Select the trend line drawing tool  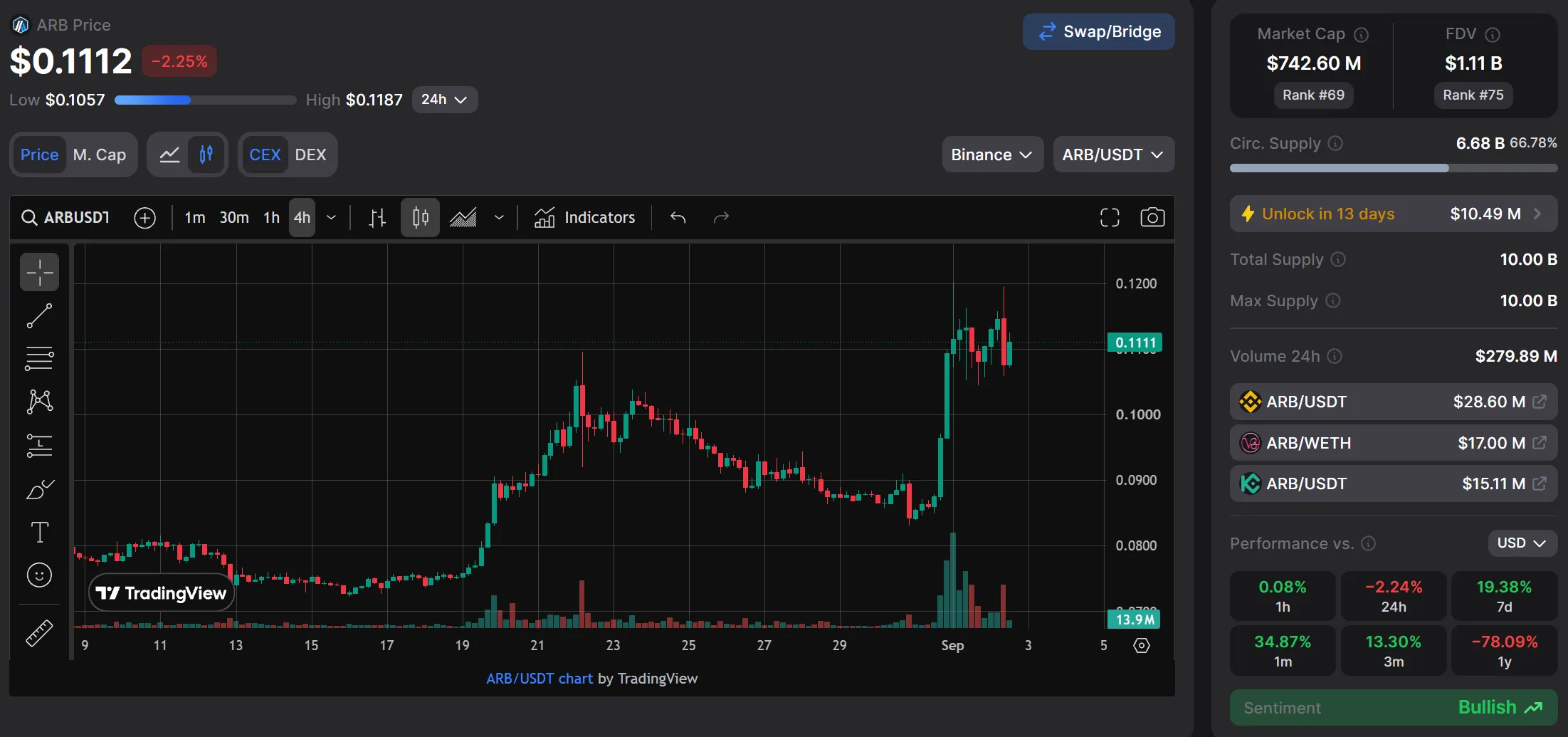39,315
